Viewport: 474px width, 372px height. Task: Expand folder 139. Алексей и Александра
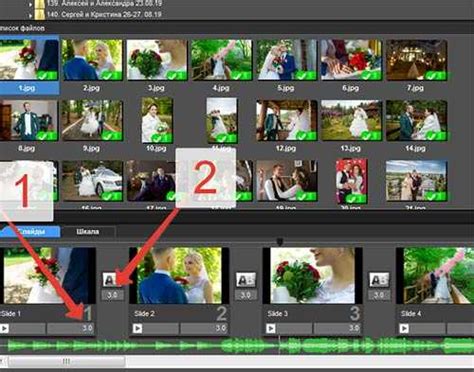30,5
